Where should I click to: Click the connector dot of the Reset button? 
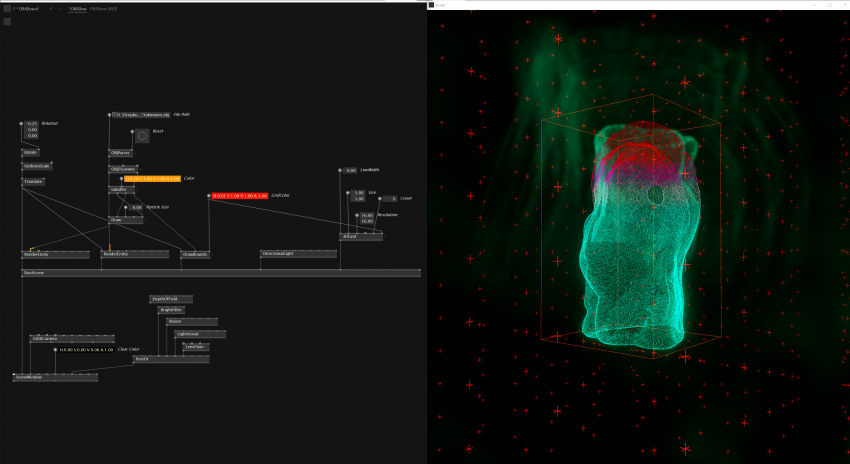tap(132, 131)
